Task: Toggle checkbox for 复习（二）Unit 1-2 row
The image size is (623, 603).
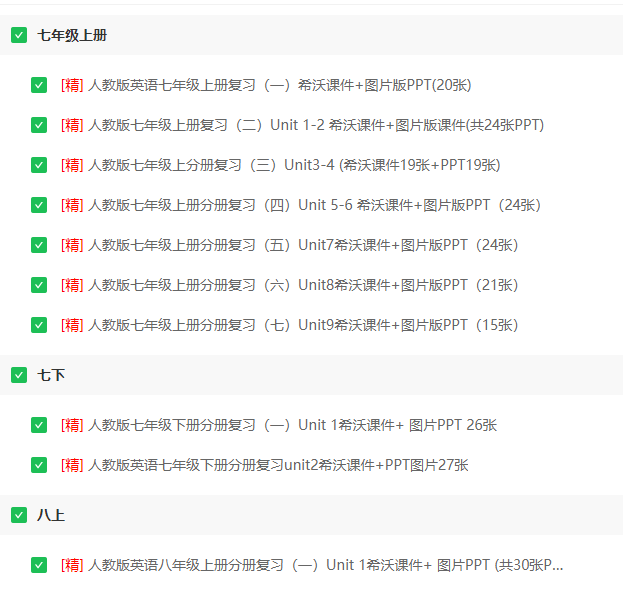Action: point(39,125)
